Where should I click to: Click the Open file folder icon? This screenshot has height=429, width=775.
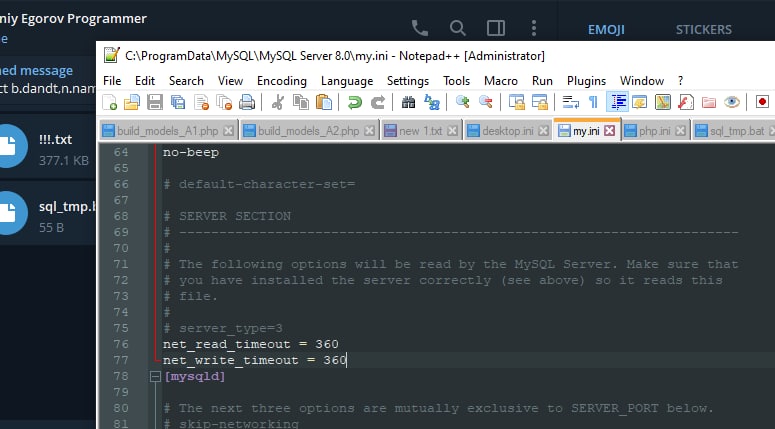[132, 102]
